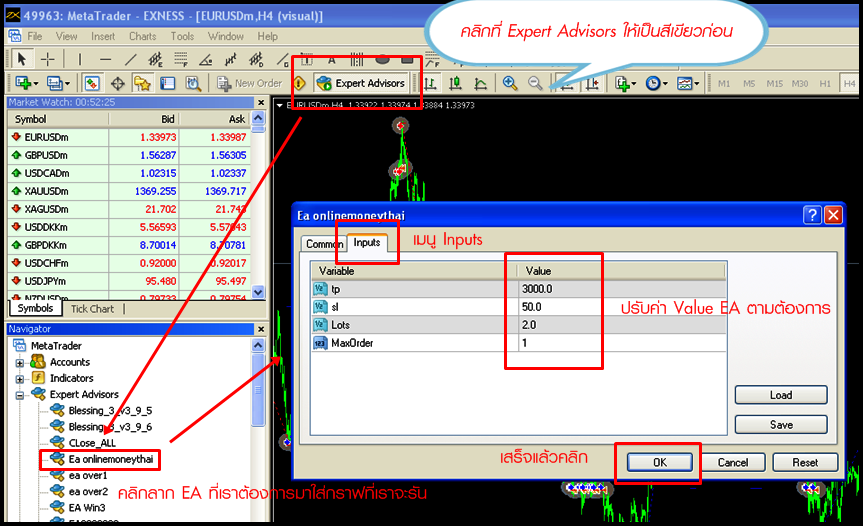
Task: Open the Strategy Tester icon
Action: coord(193,83)
